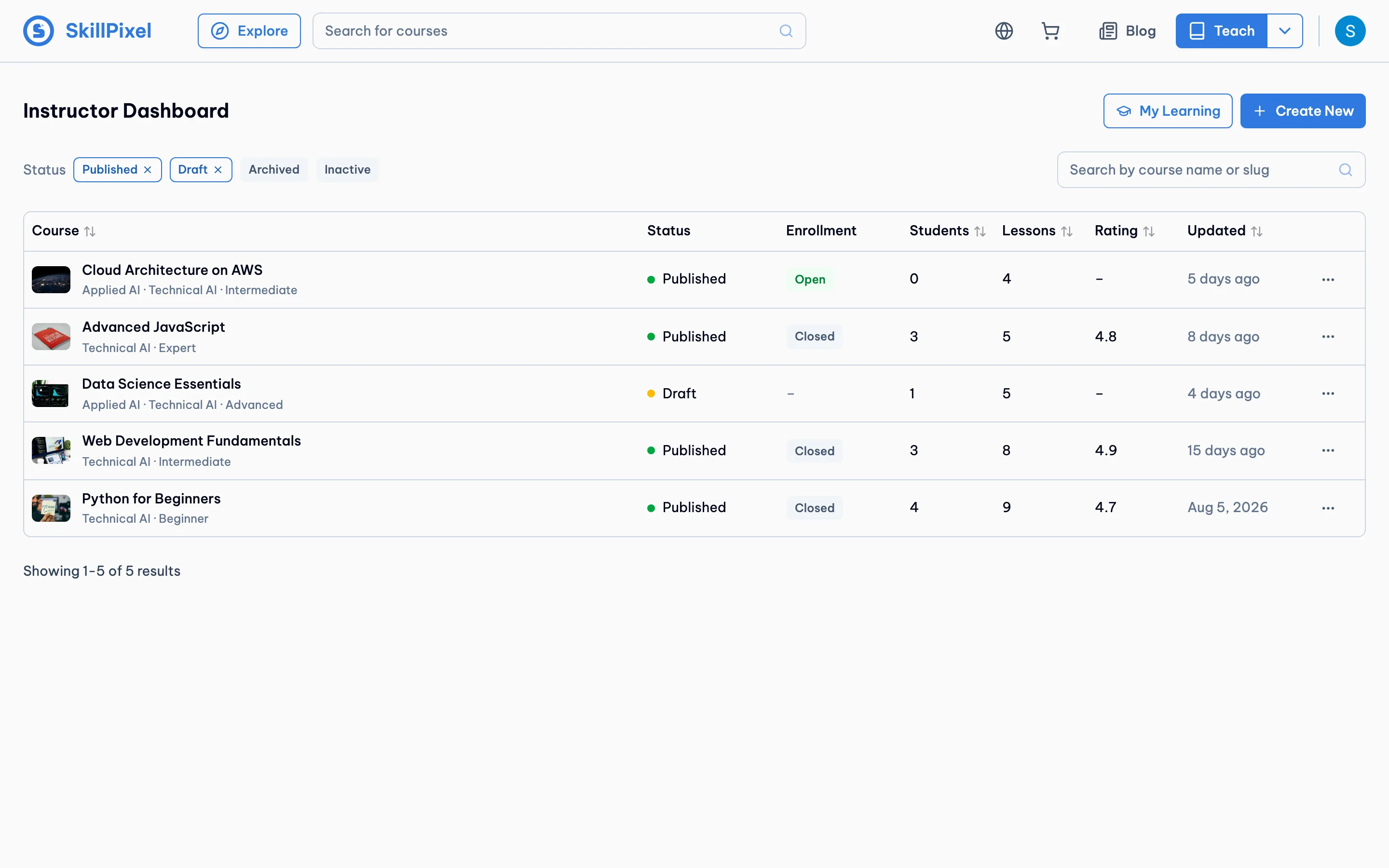
Task: Open the Blog page
Action: point(1127,31)
